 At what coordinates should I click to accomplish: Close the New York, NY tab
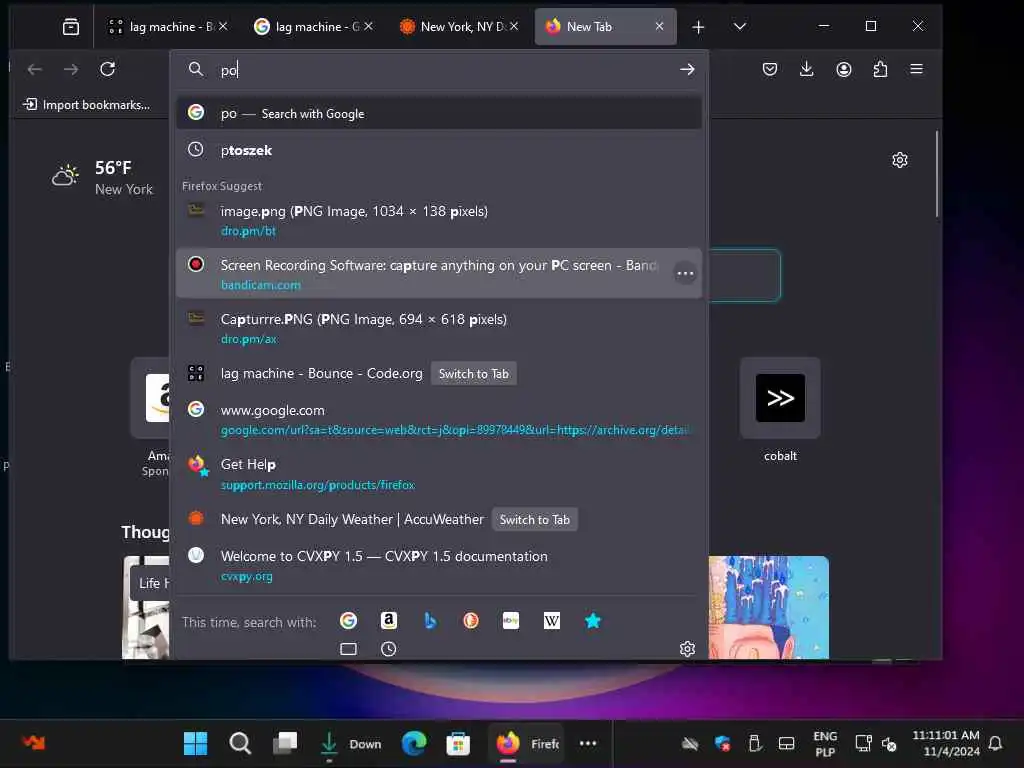(514, 26)
